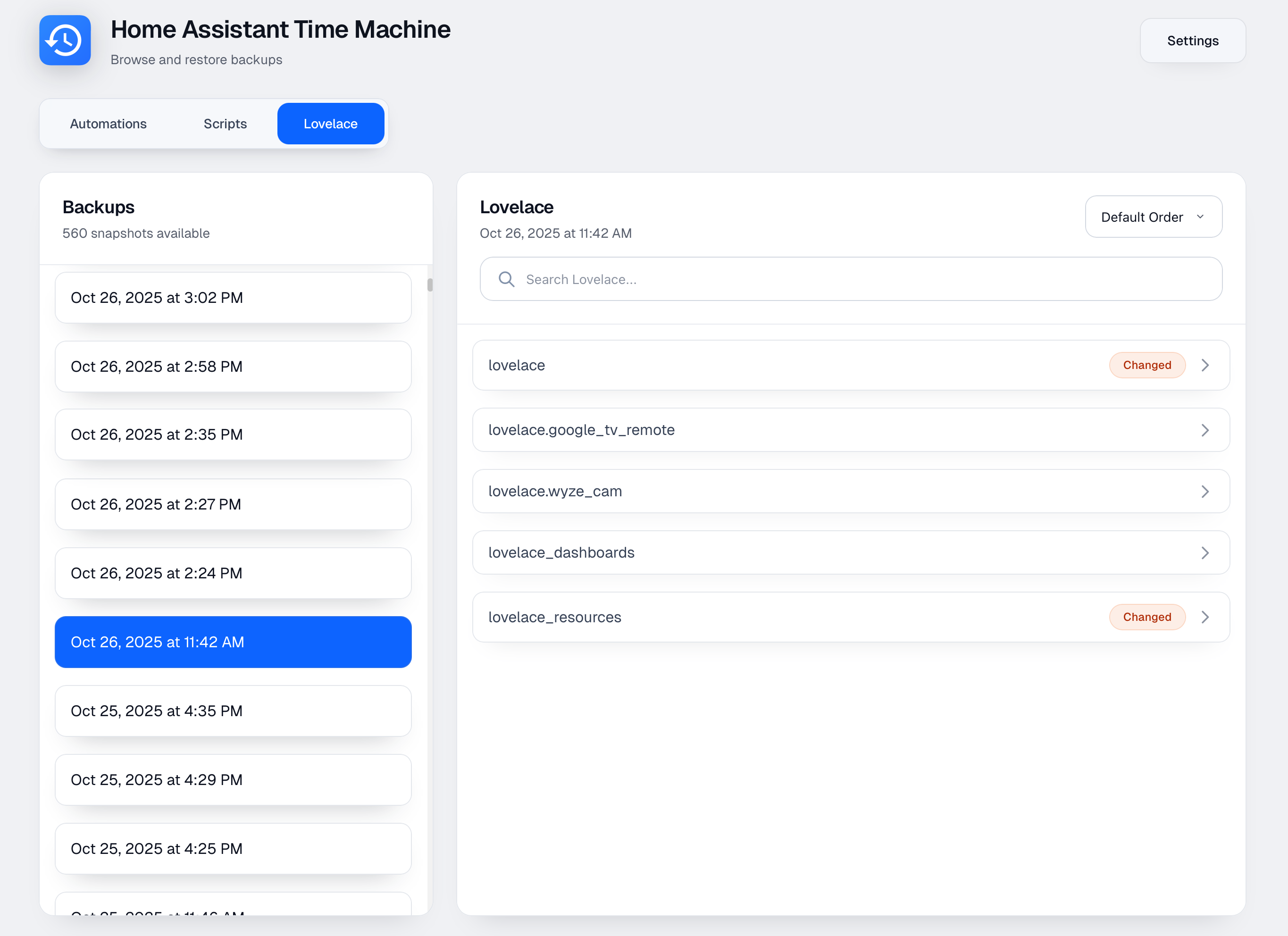This screenshot has width=1288, height=936.
Task: Click the magnifying glass search icon
Action: (506, 279)
